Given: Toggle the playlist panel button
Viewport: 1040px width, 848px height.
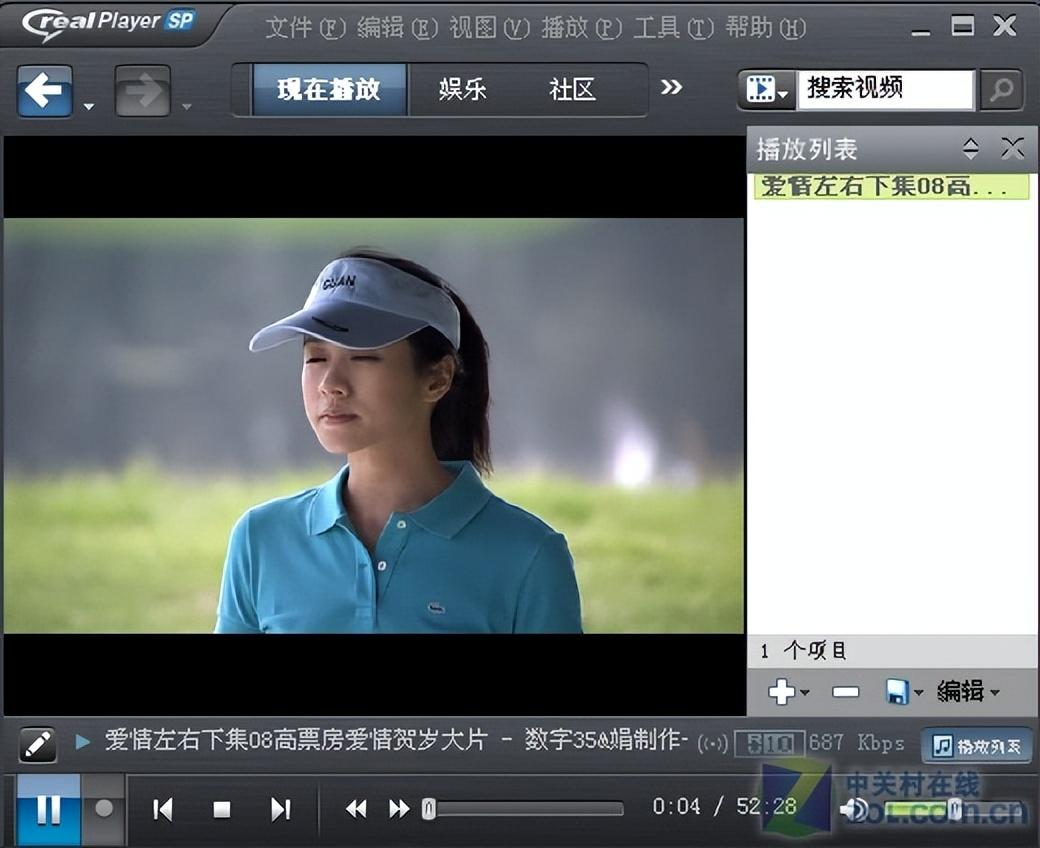Looking at the screenshot, I should (x=976, y=745).
